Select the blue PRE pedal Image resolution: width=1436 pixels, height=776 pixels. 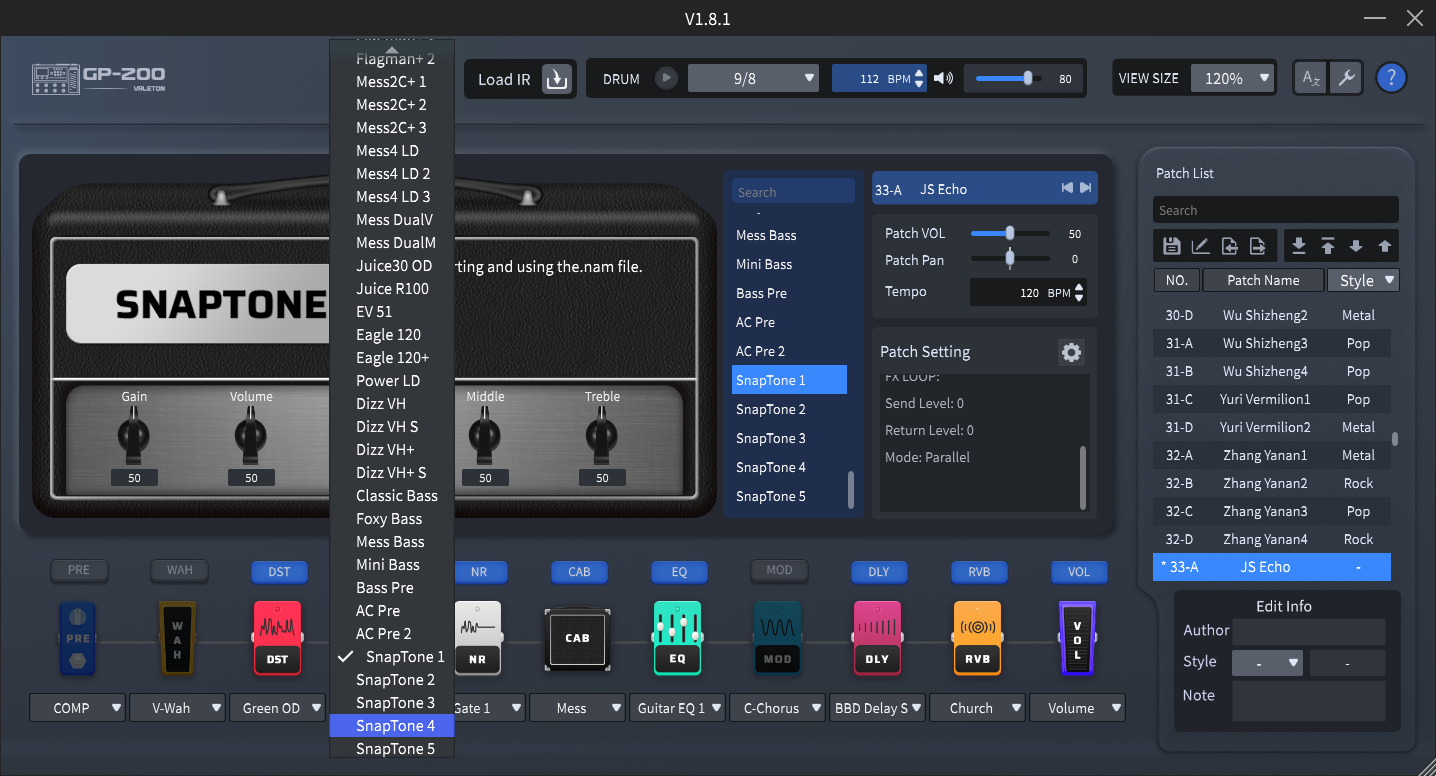(78, 638)
